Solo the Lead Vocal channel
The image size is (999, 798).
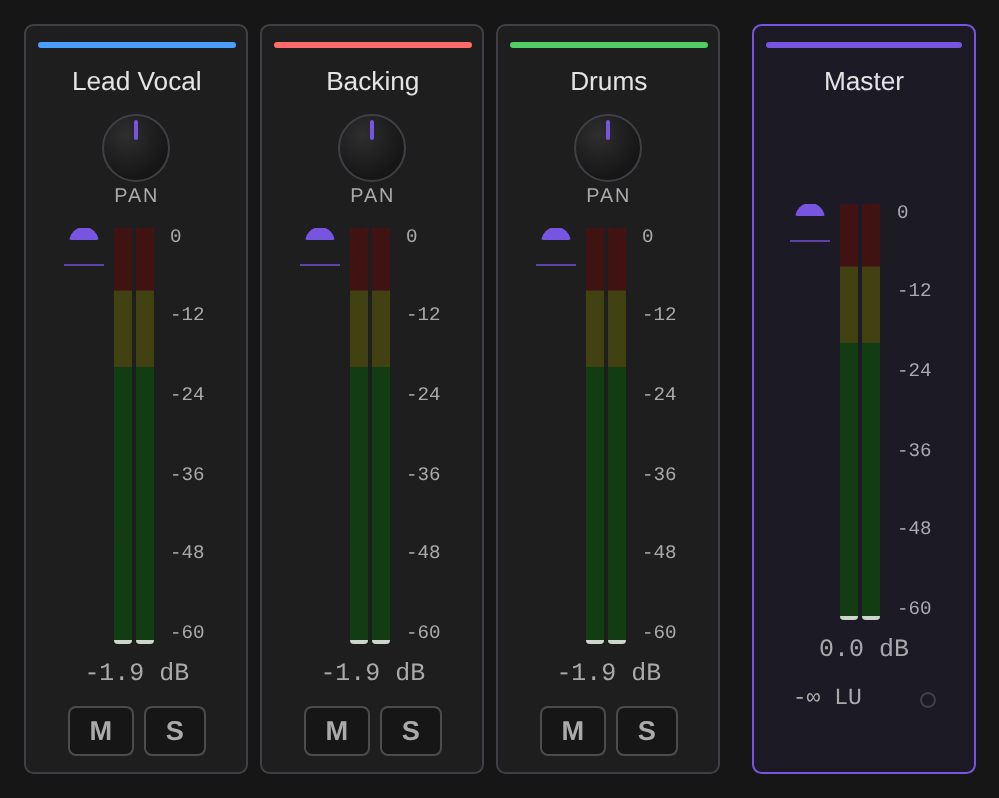coord(175,730)
